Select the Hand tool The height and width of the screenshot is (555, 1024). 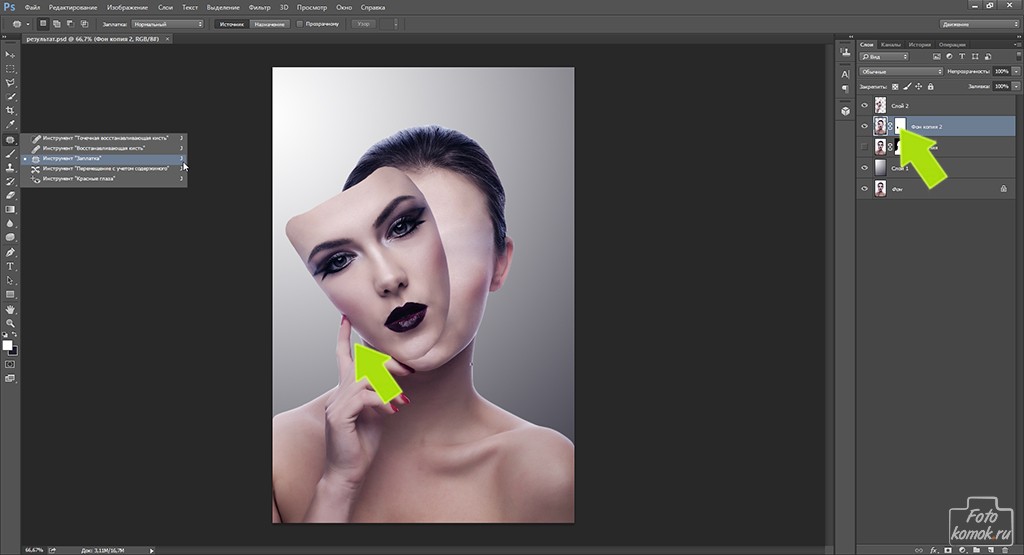[10, 309]
